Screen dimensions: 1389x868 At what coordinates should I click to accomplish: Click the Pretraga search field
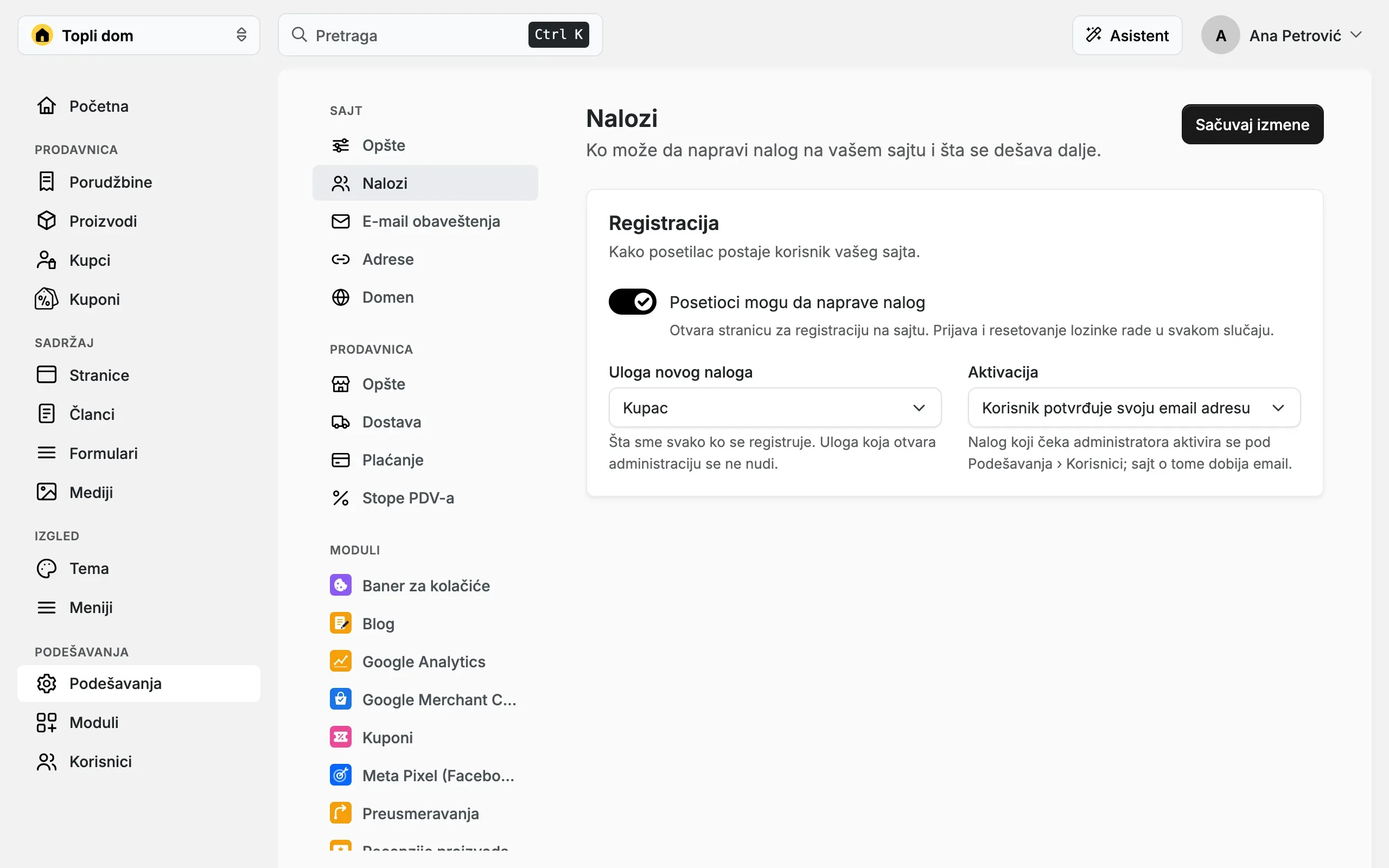click(x=440, y=35)
